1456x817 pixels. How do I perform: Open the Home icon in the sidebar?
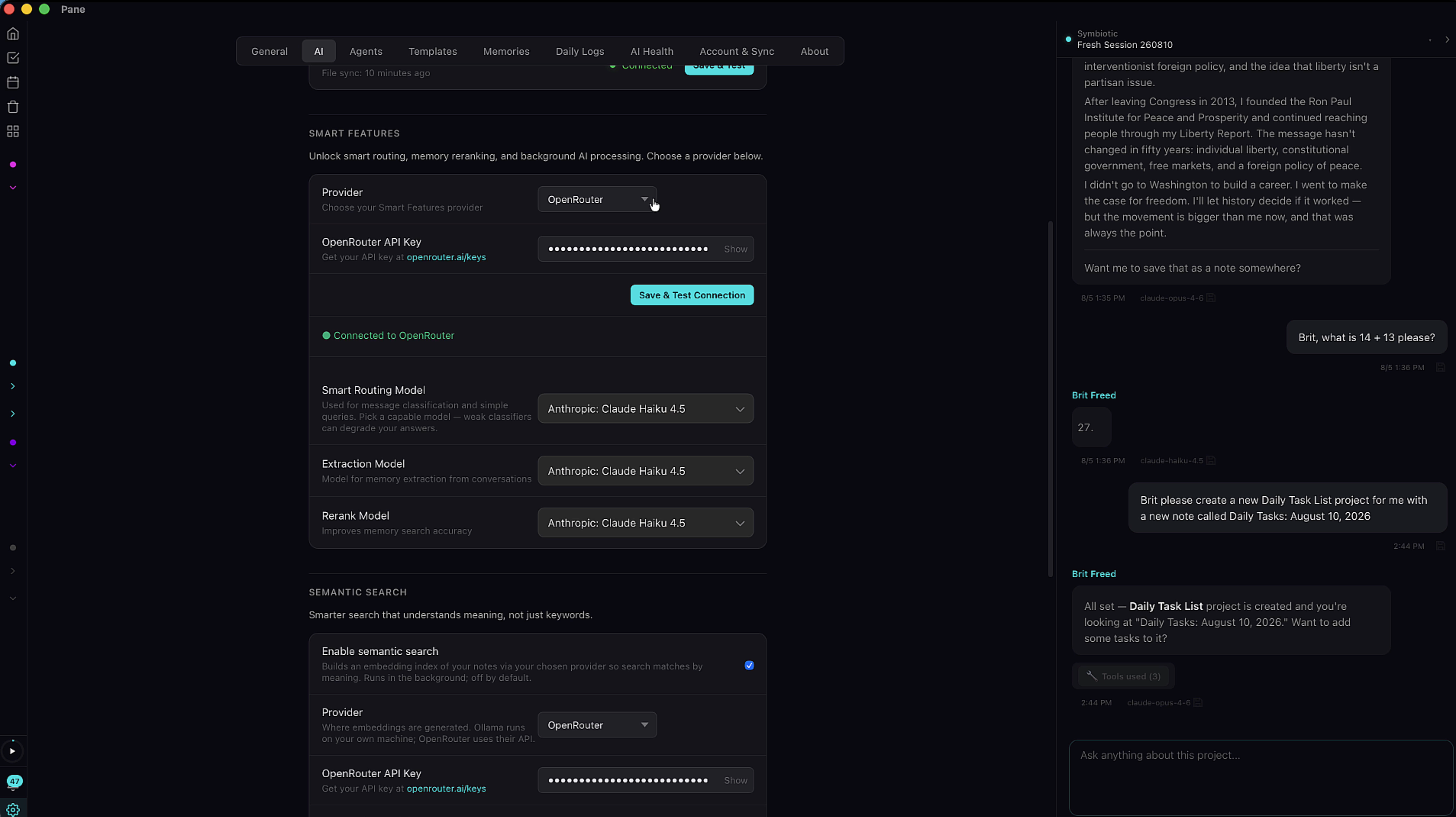click(13, 34)
